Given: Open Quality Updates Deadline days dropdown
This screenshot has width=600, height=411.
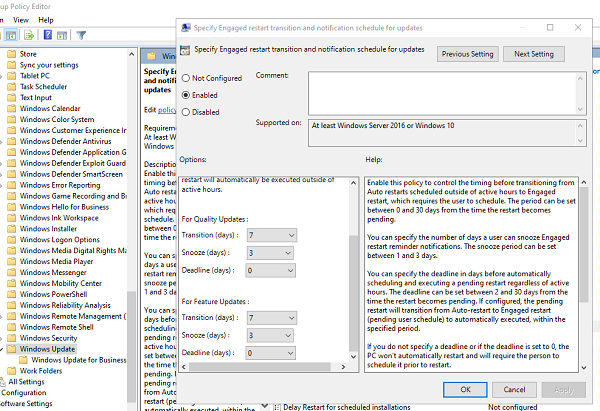Looking at the screenshot, I should pos(270,271).
